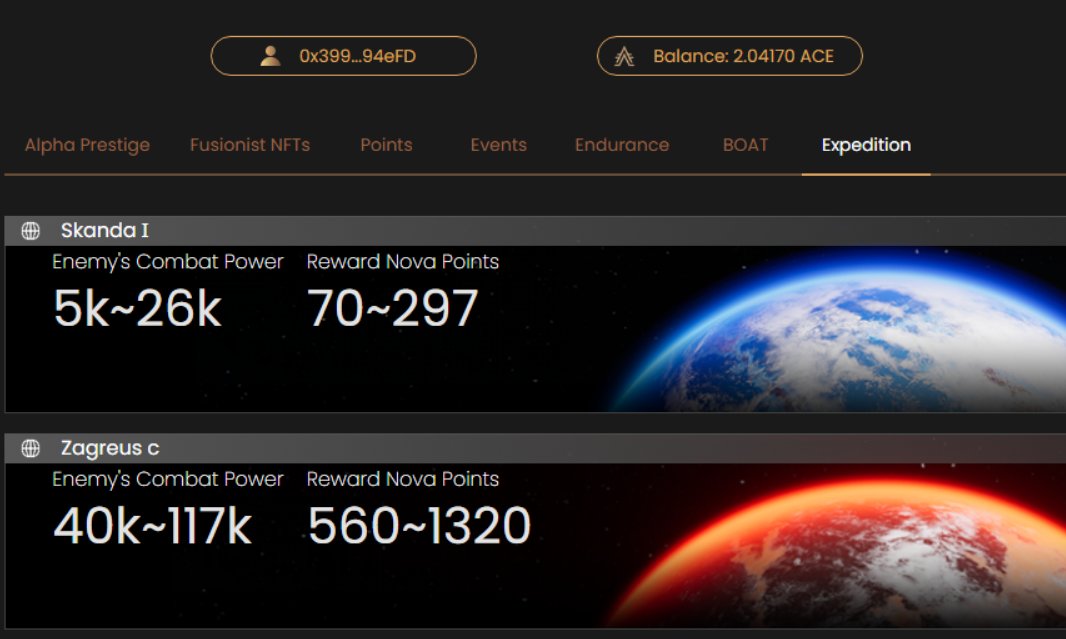Click the 560~1320 reward points value
Viewport: 1066px width, 639px height.
tap(419, 526)
